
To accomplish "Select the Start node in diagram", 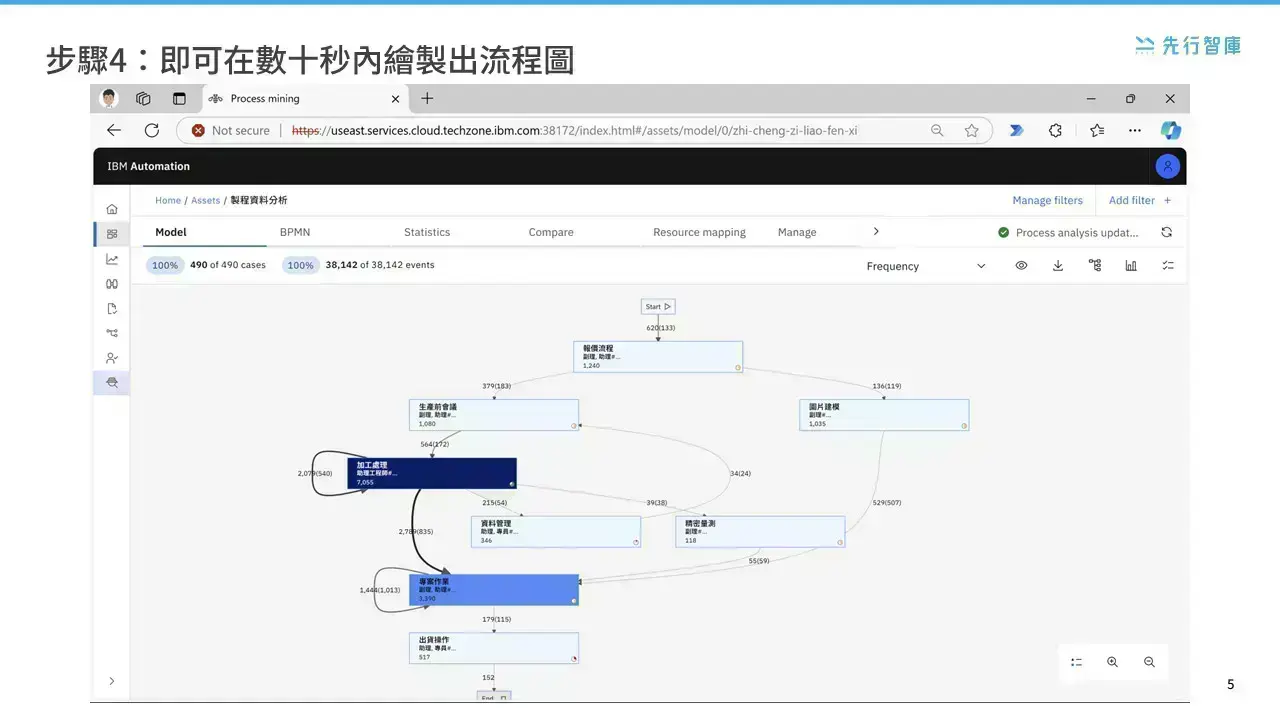I will 658,307.
